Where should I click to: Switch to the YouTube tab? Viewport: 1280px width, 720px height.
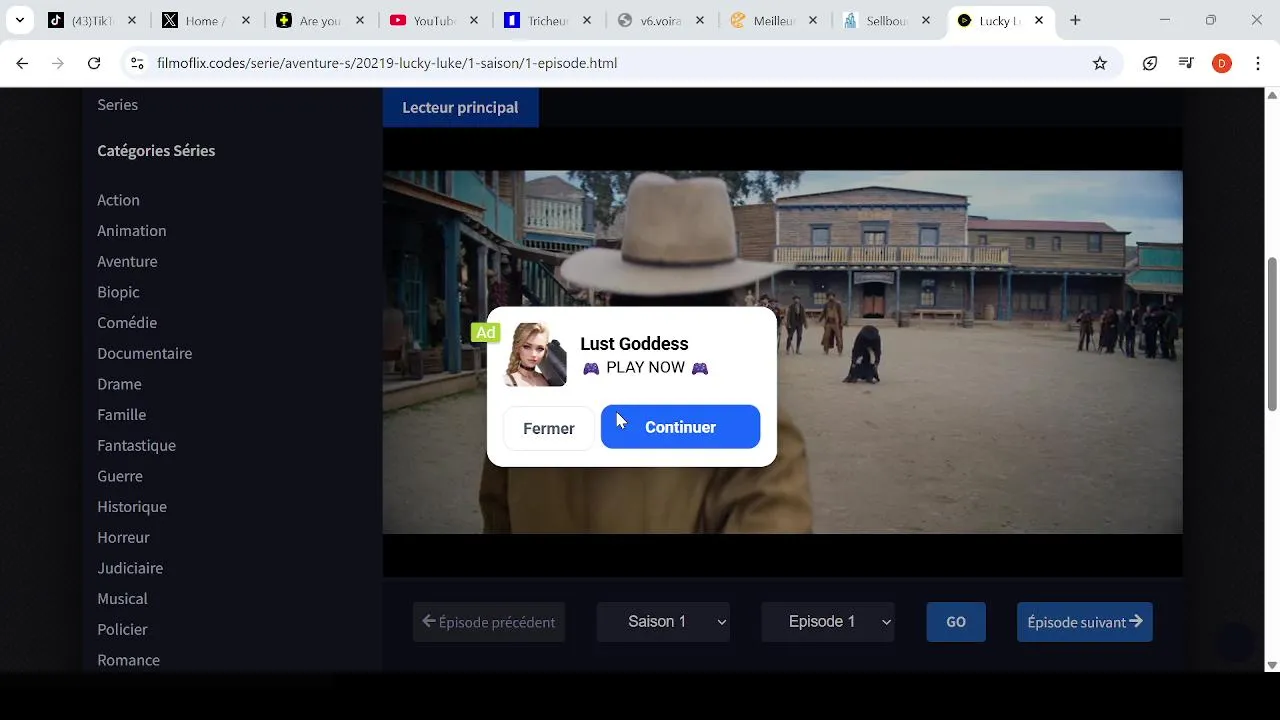coord(434,20)
